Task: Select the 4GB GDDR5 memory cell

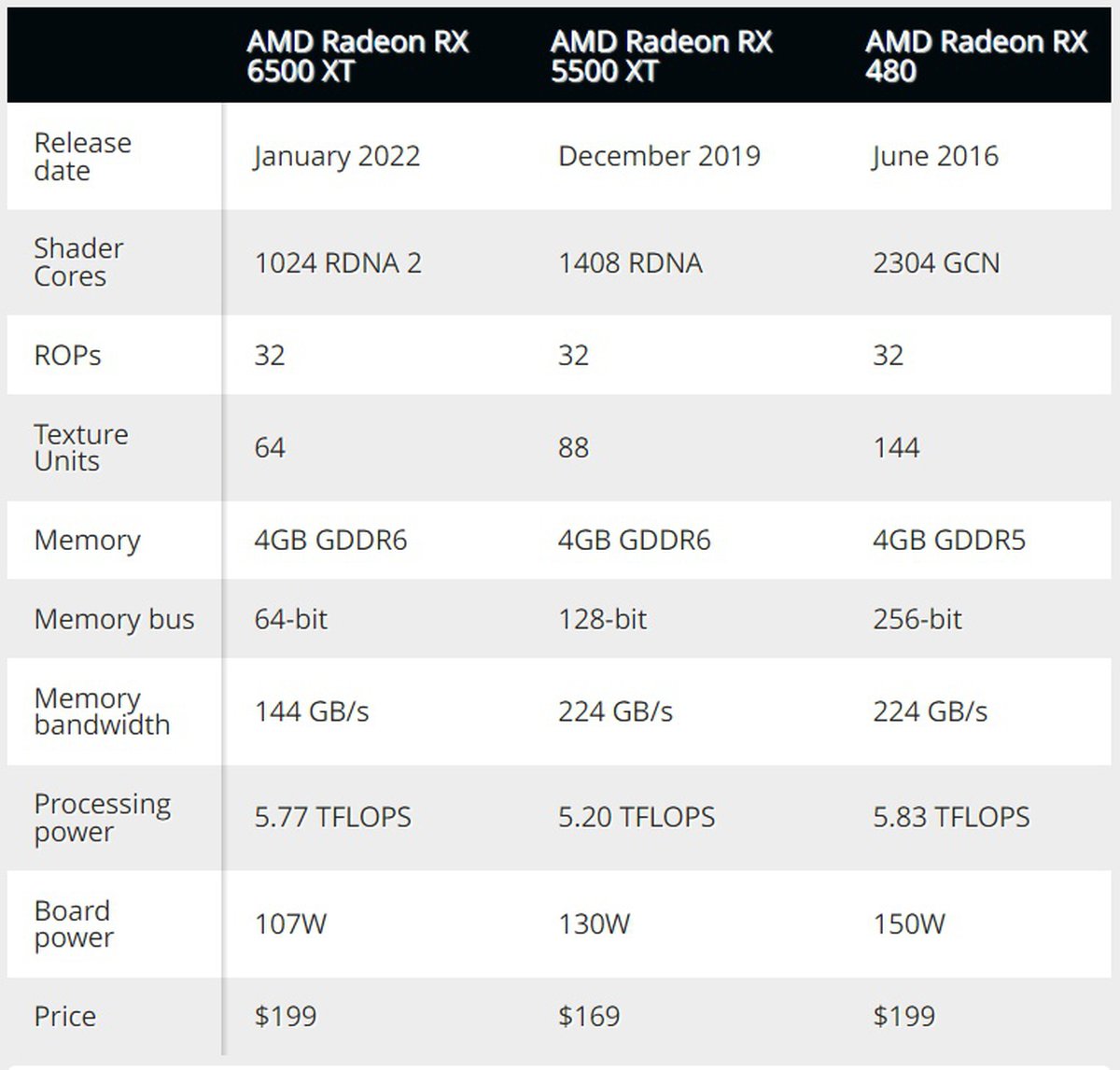Action: point(948,540)
